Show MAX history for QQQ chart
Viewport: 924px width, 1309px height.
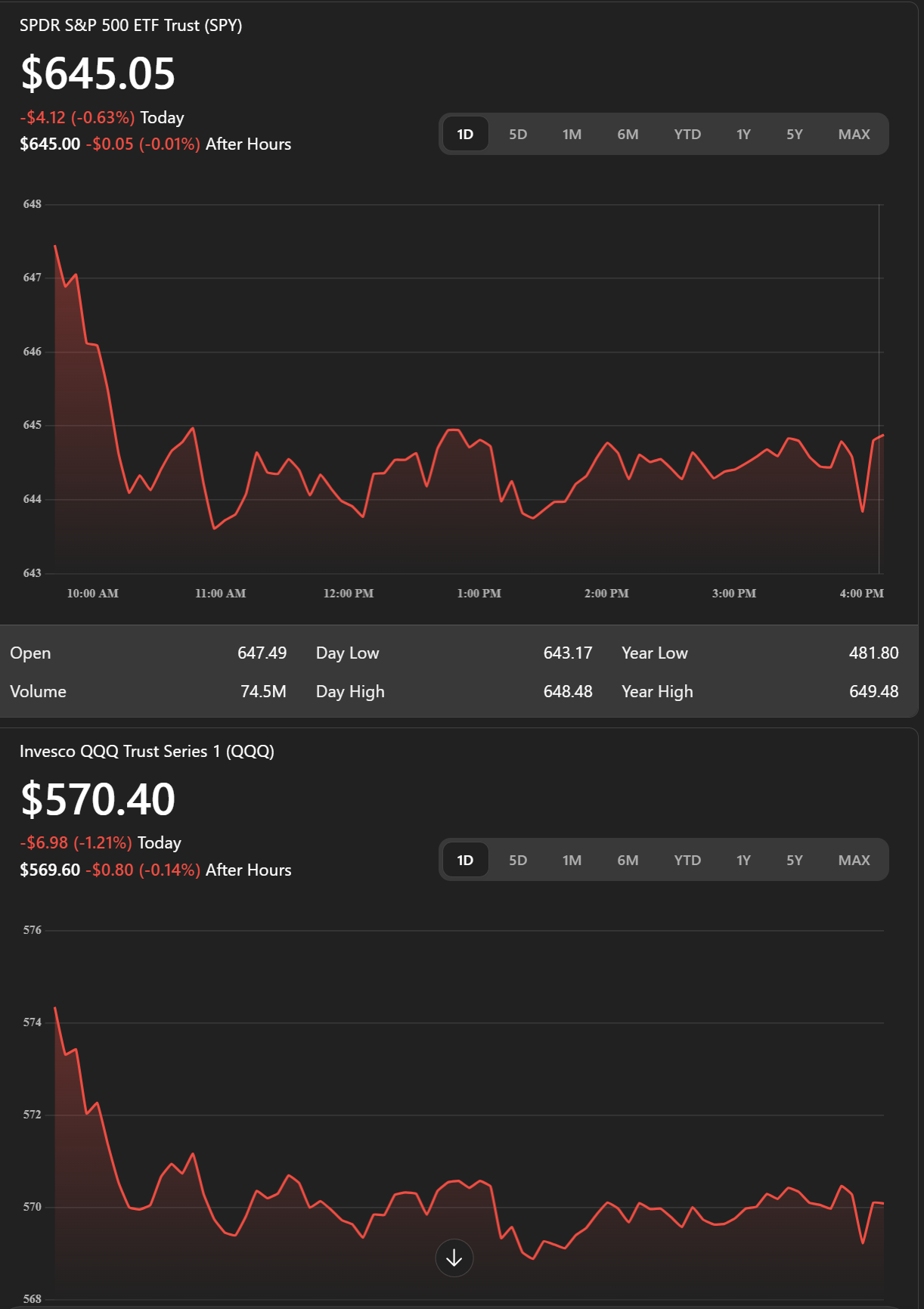pyautogui.click(x=854, y=860)
